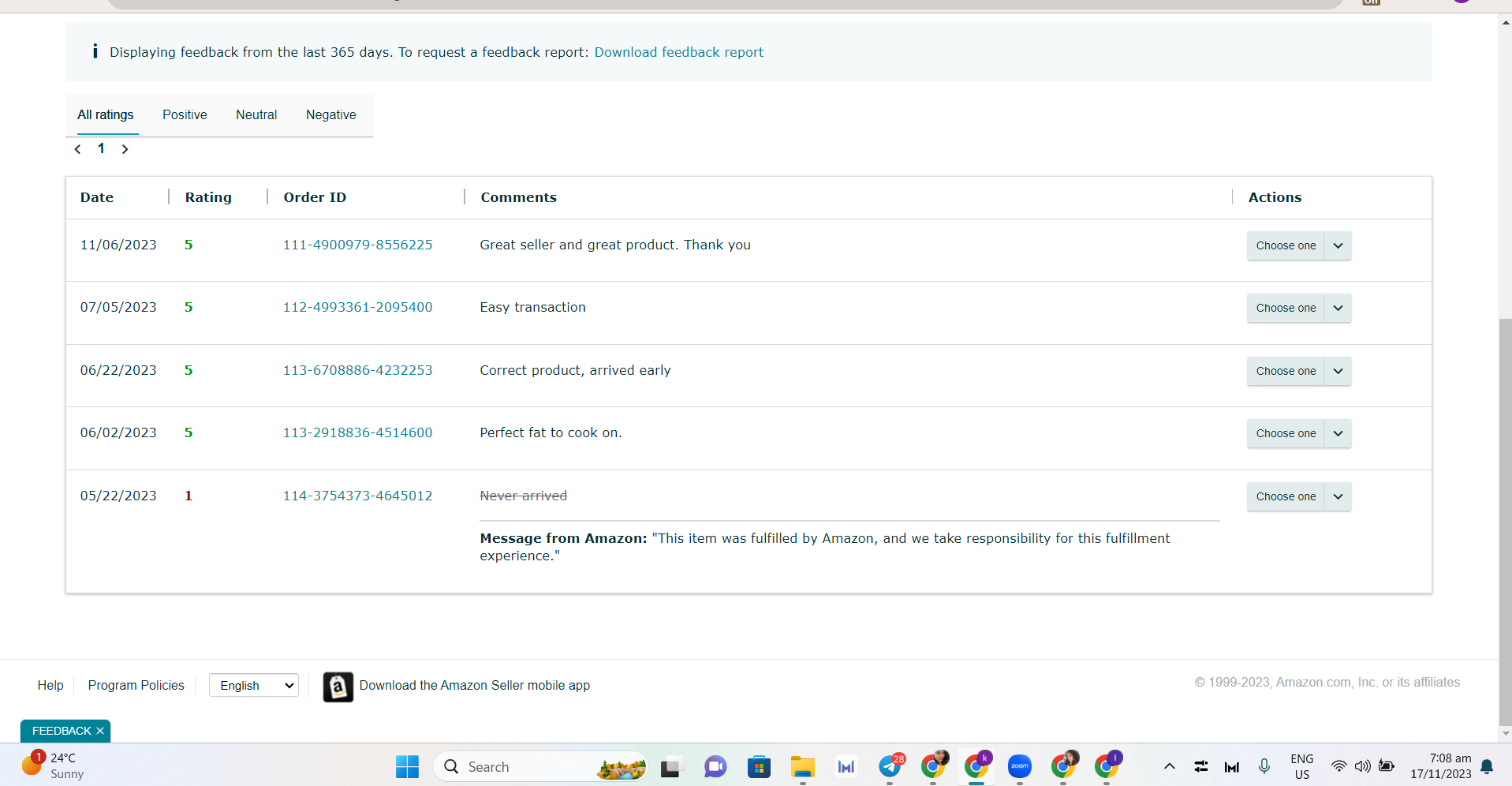Click the Comments column header

[x=519, y=197]
